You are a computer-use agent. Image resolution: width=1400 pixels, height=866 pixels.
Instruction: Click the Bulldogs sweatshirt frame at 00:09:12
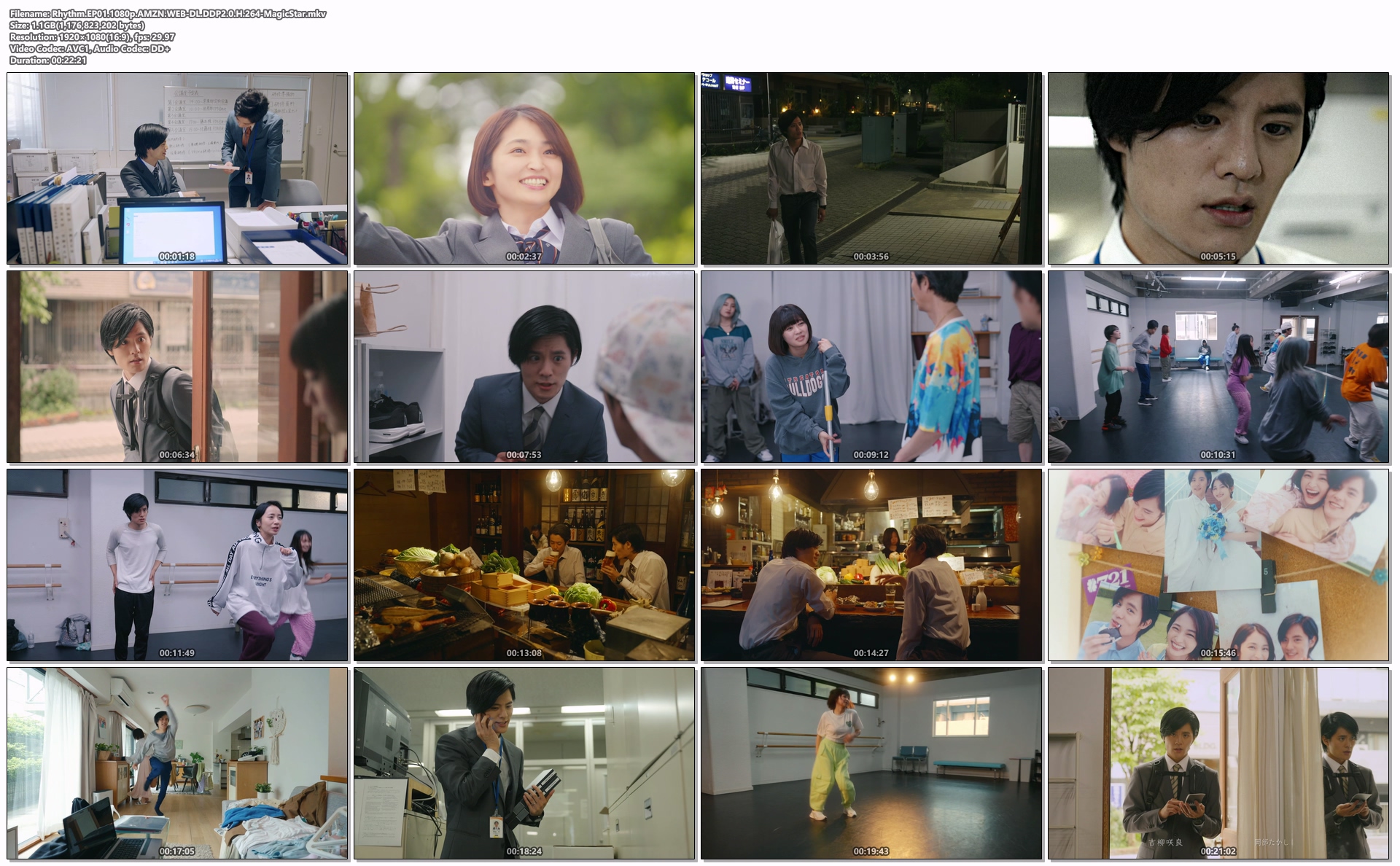(x=871, y=367)
